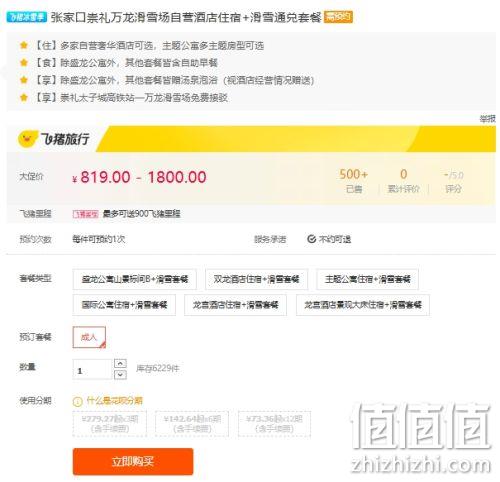
Task: Click the 每件可预约1次 text
Action: tap(99, 239)
